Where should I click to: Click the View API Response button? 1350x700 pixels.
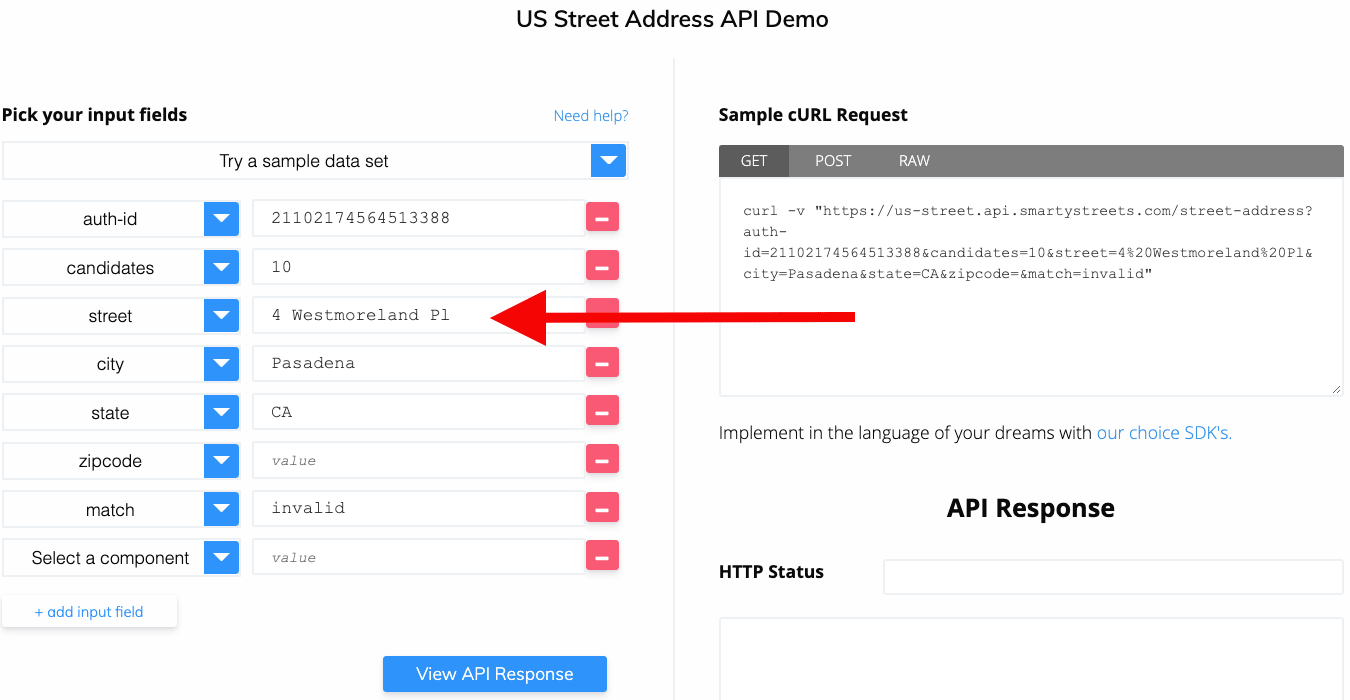point(494,673)
